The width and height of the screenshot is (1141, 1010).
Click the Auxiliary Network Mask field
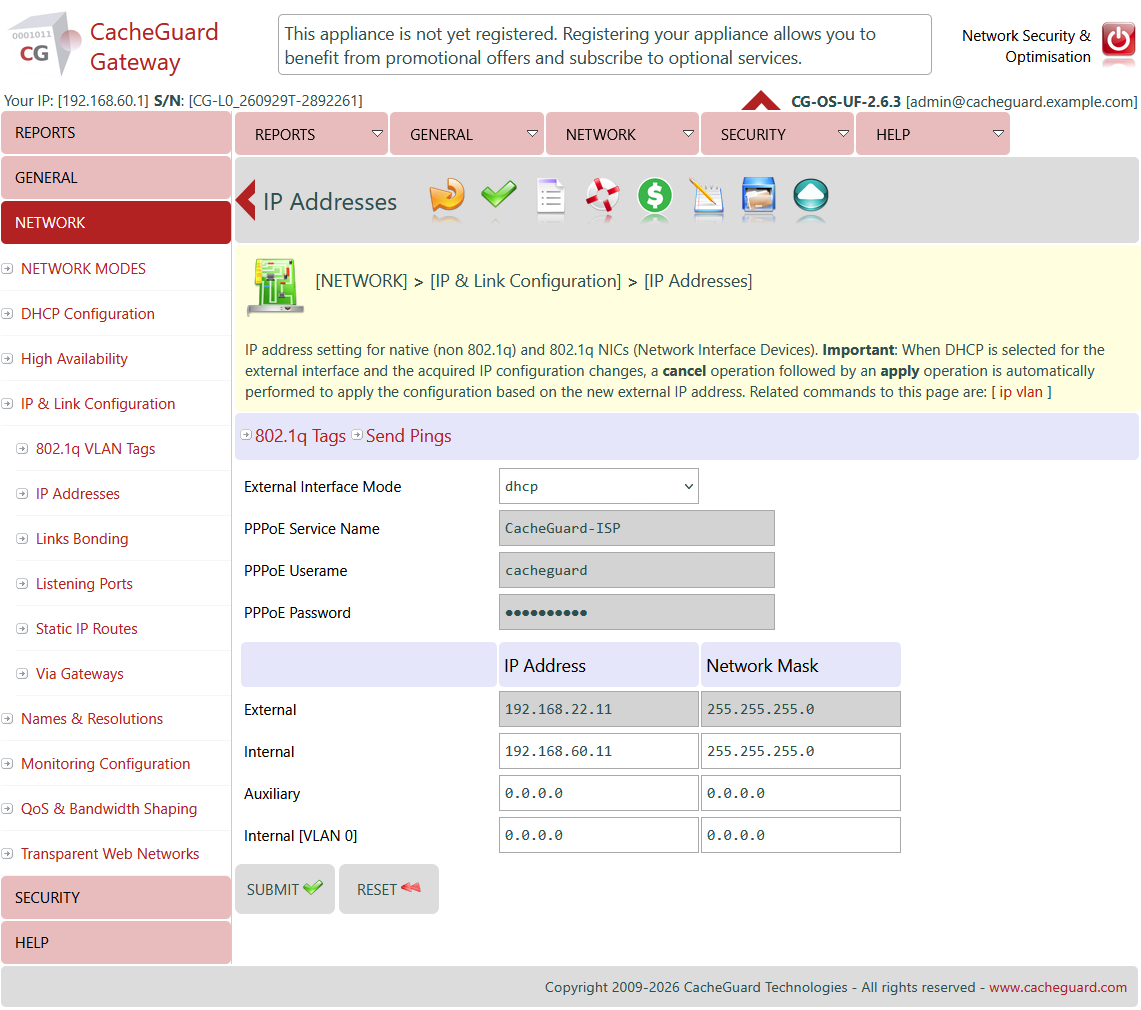[x=800, y=794]
